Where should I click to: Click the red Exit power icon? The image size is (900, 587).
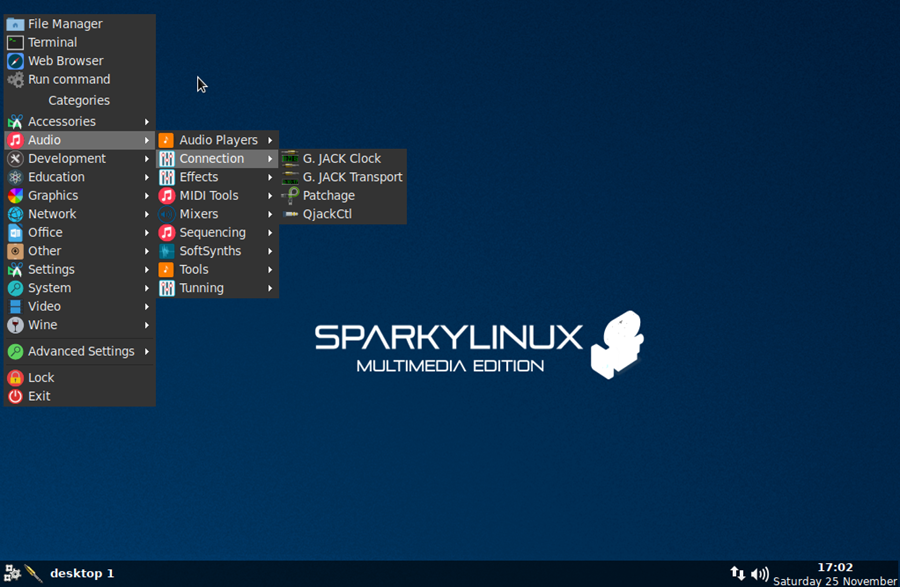point(15,396)
